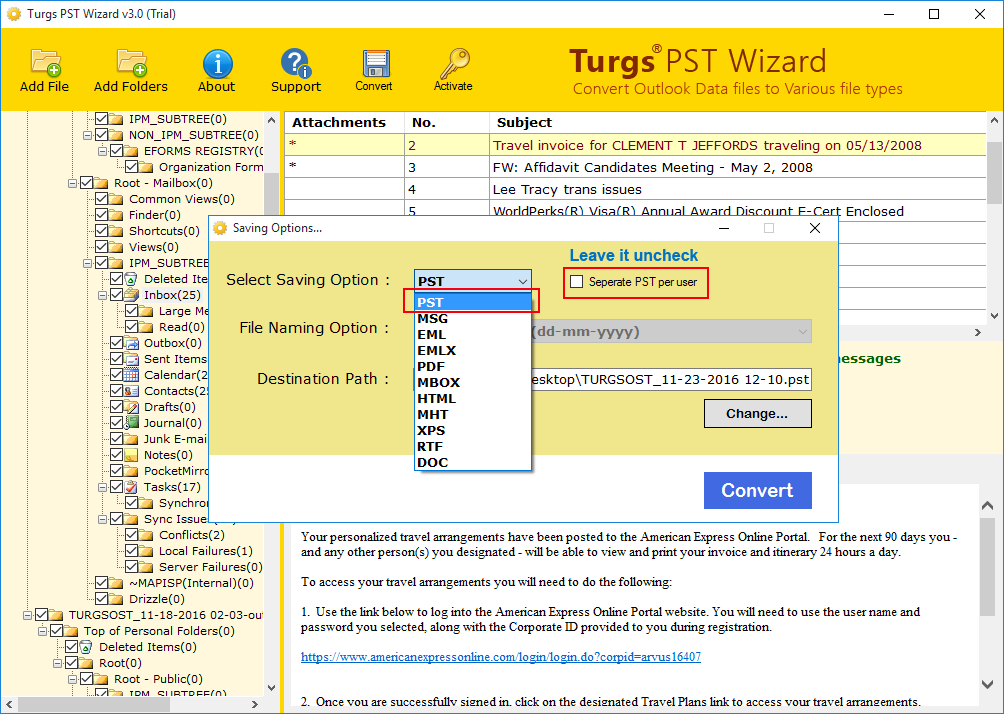Click the Junk E-mail folder icon
This screenshot has height=714, width=1004.
coord(131,439)
